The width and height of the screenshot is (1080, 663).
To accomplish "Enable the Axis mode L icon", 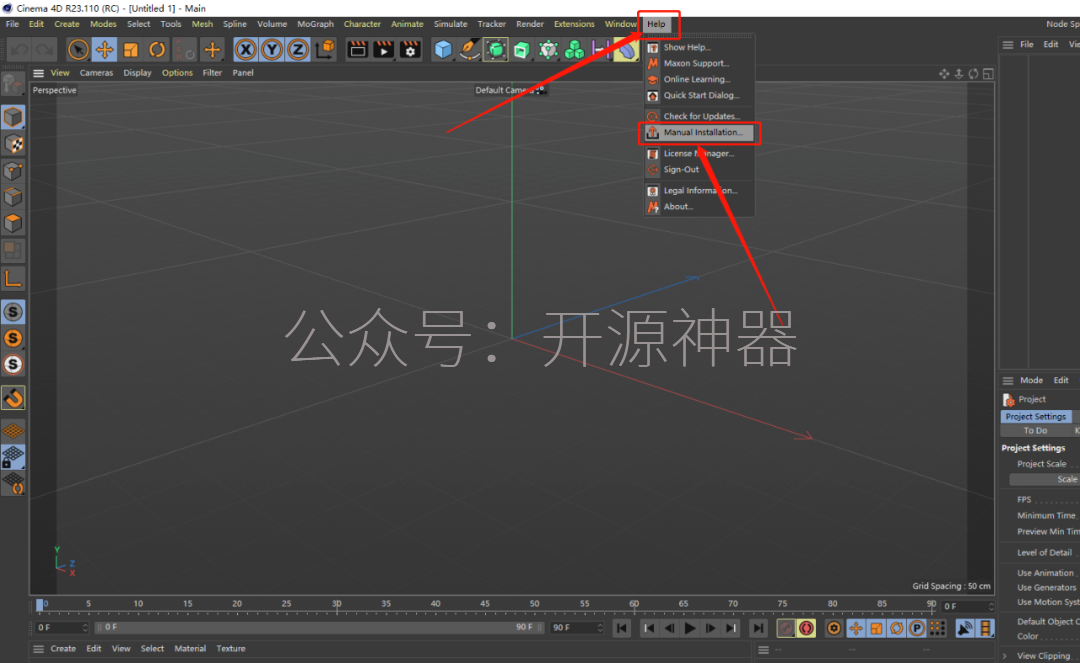I will click(x=13, y=278).
